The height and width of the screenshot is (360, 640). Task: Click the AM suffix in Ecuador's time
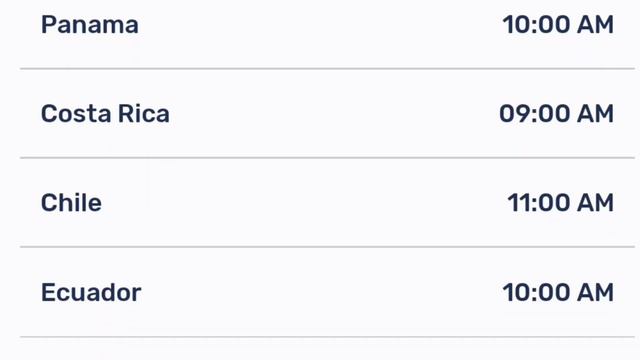tap(595, 292)
